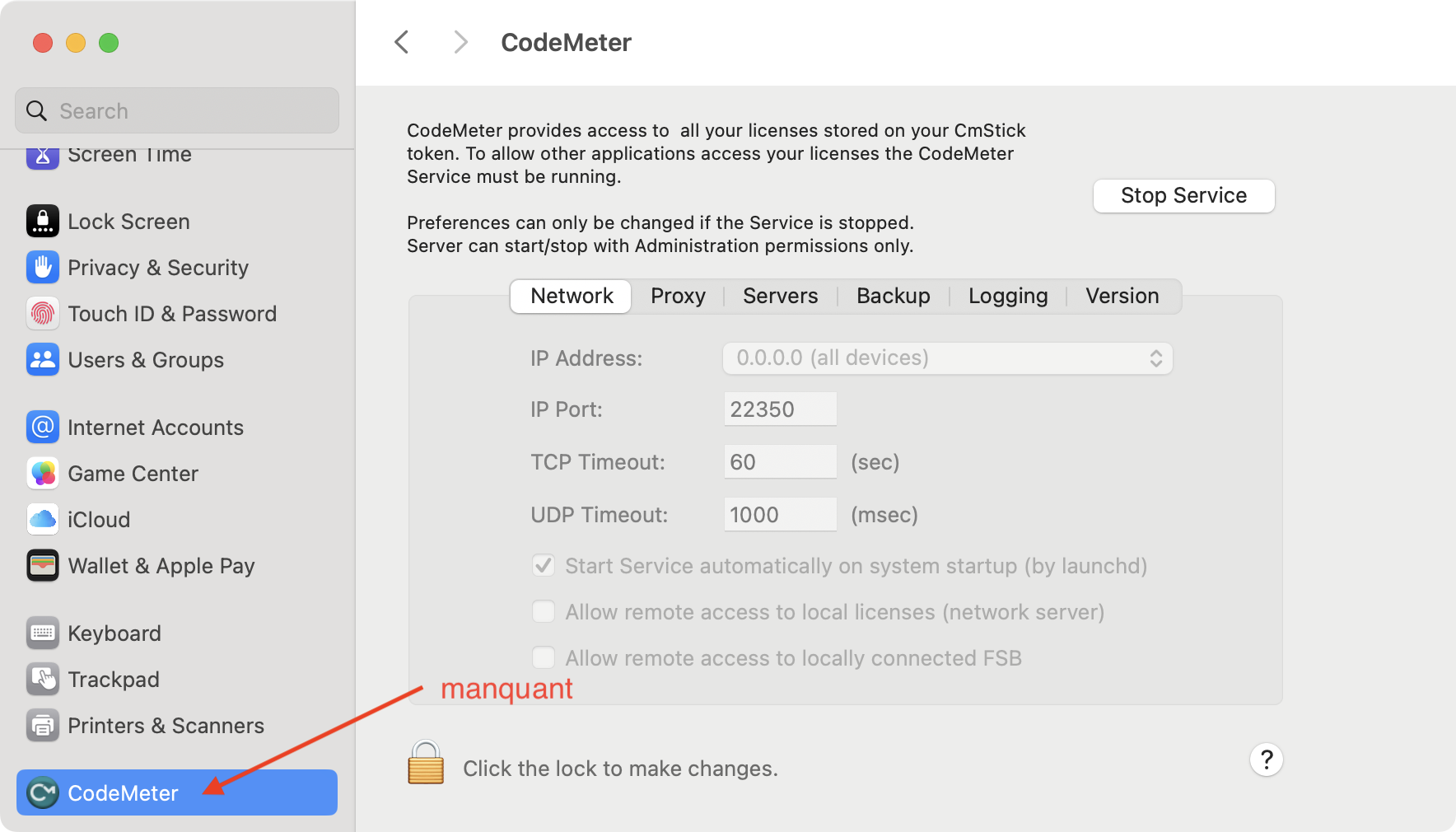Go forward with the right chevron
Viewport: 1456px width, 832px height.
(x=460, y=42)
